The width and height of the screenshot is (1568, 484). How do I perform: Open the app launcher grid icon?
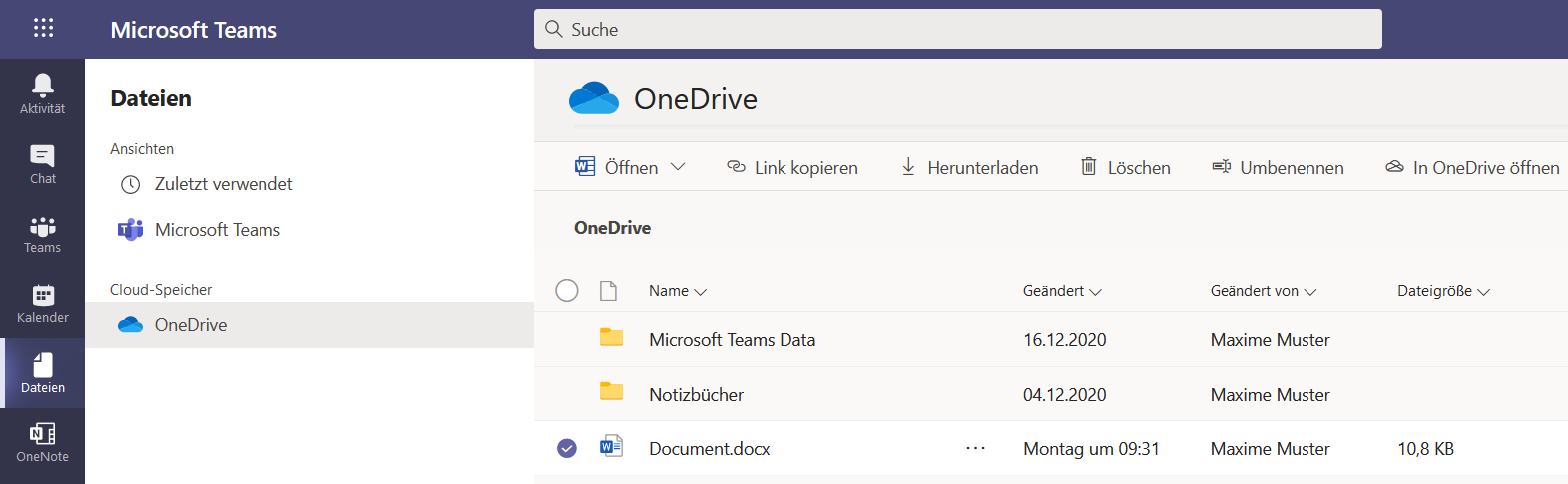[43, 28]
